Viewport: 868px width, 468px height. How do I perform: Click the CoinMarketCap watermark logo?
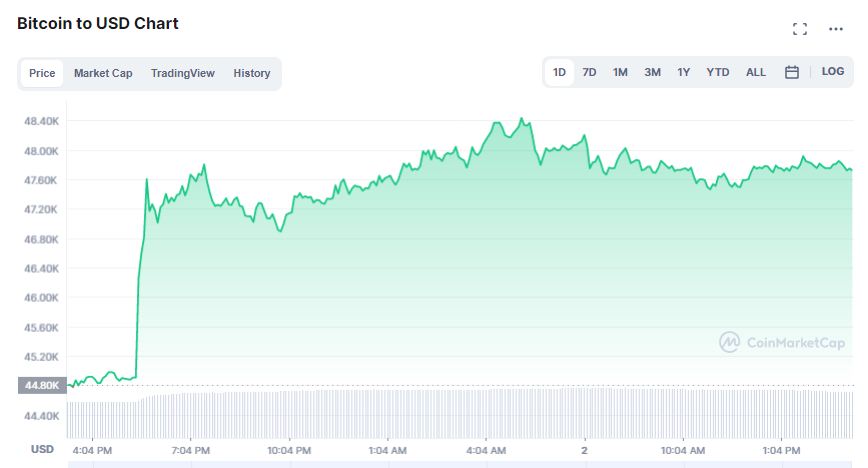(x=782, y=342)
